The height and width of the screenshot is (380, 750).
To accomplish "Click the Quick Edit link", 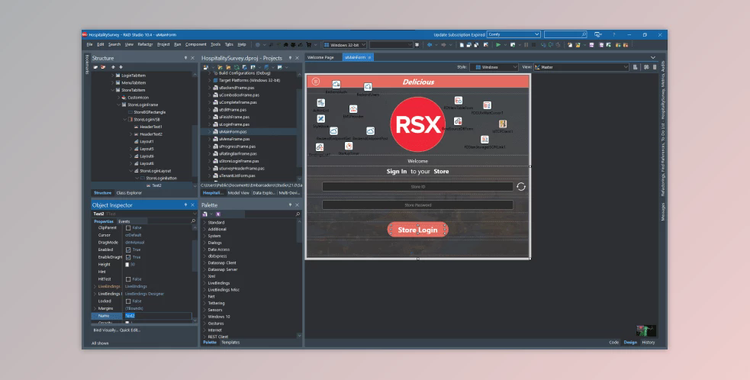I will coord(130,330).
